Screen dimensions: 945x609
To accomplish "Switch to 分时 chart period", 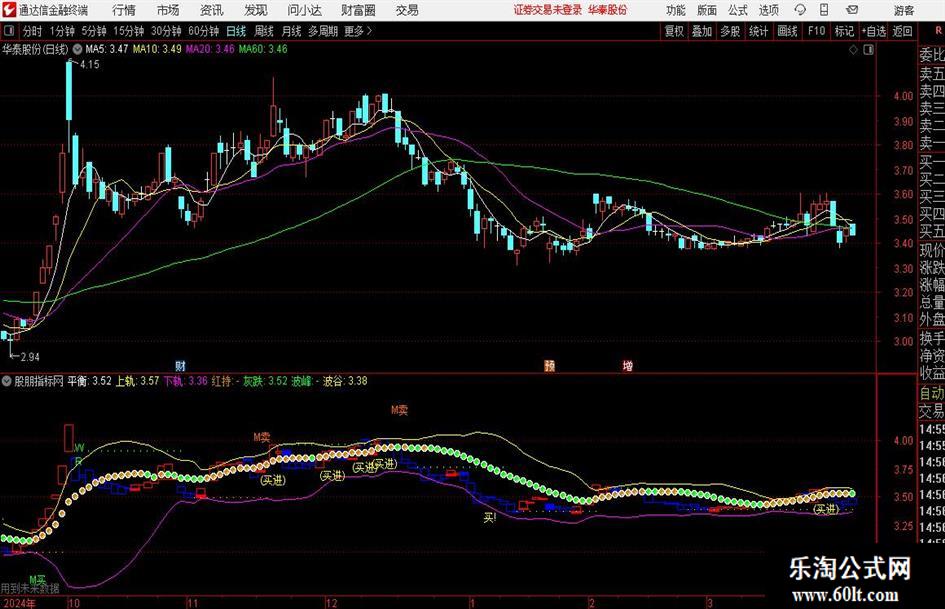I will (x=33, y=31).
